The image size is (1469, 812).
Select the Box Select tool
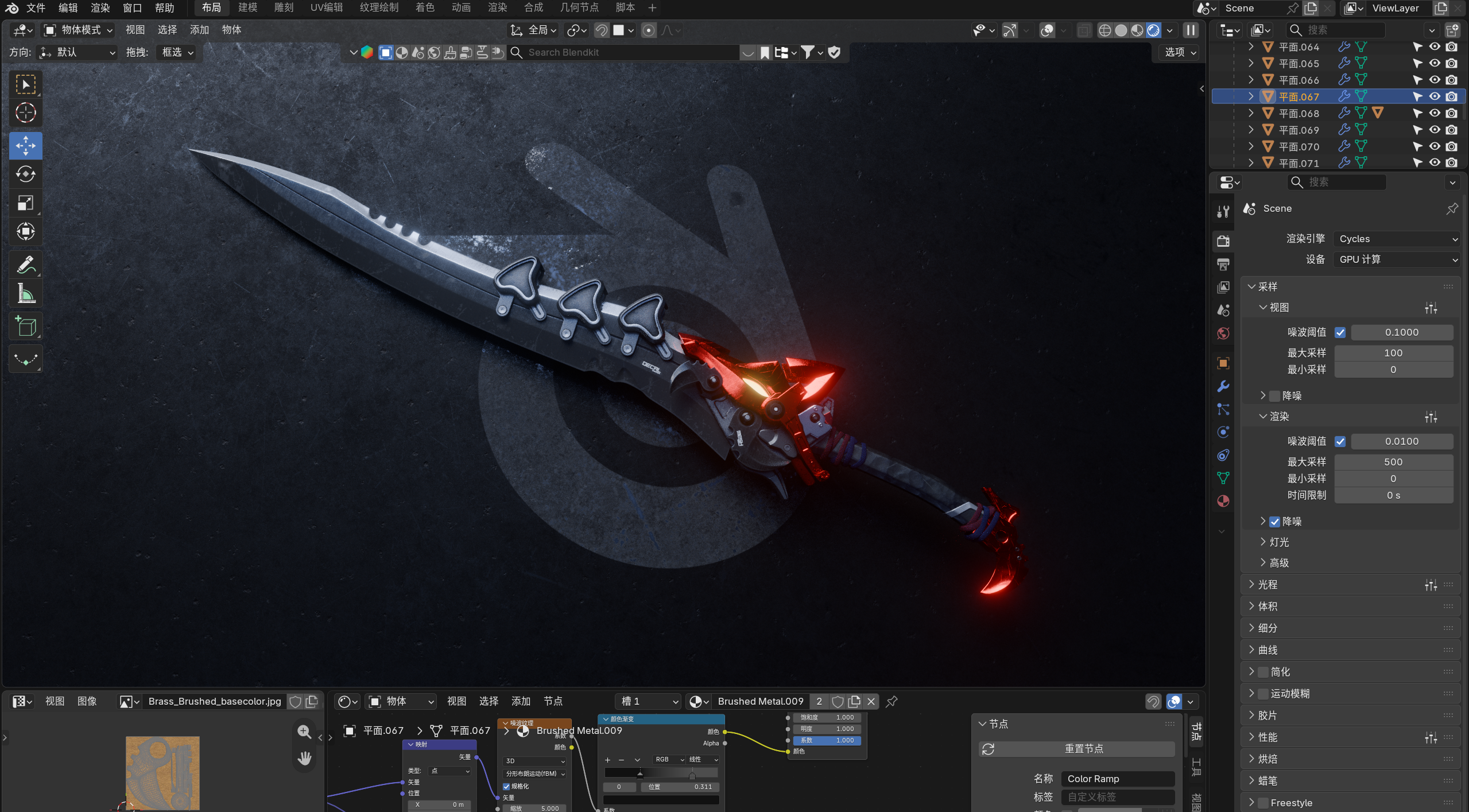tap(25, 85)
